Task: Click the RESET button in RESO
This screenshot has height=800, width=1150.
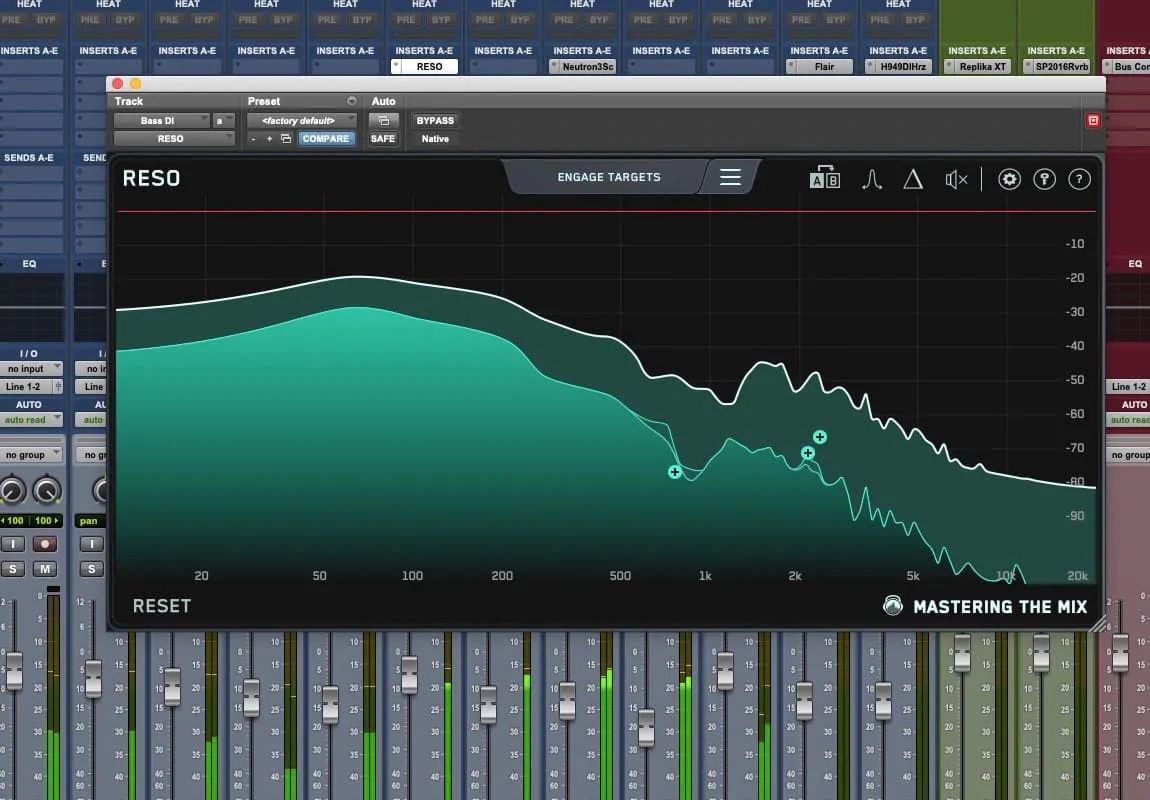Action: coord(161,606)
